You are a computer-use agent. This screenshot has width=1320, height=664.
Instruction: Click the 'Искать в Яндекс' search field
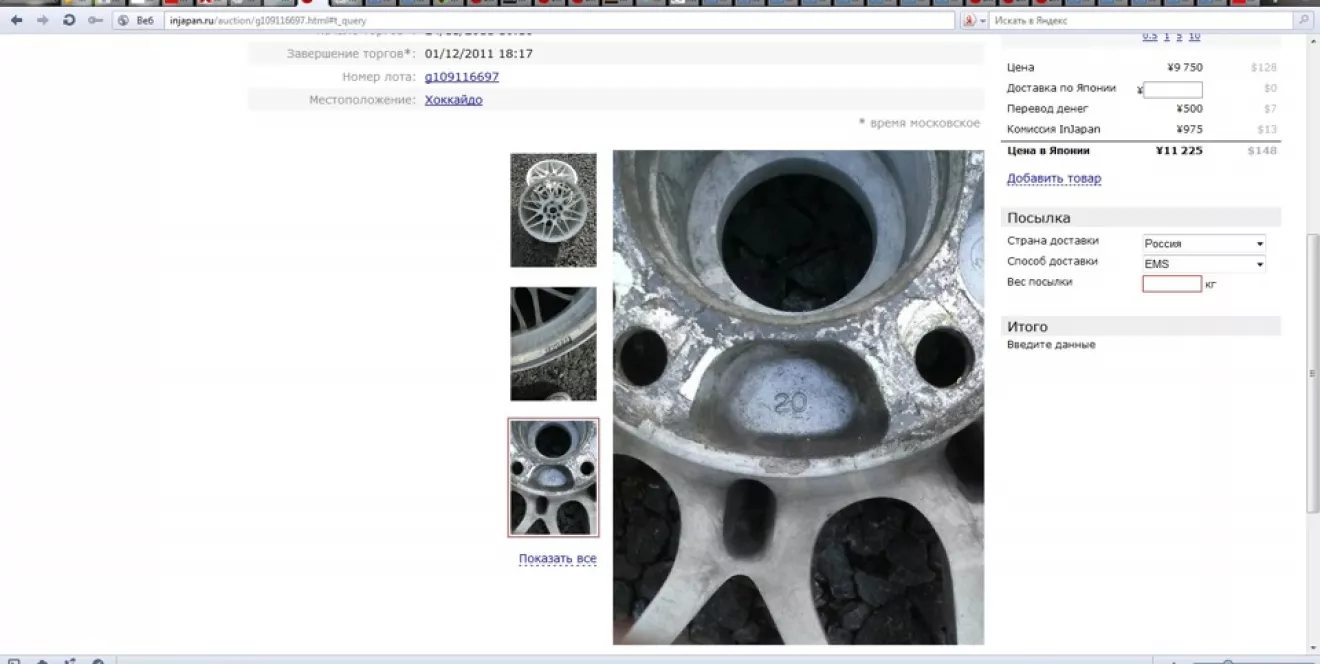click(x=1140, y=20)
